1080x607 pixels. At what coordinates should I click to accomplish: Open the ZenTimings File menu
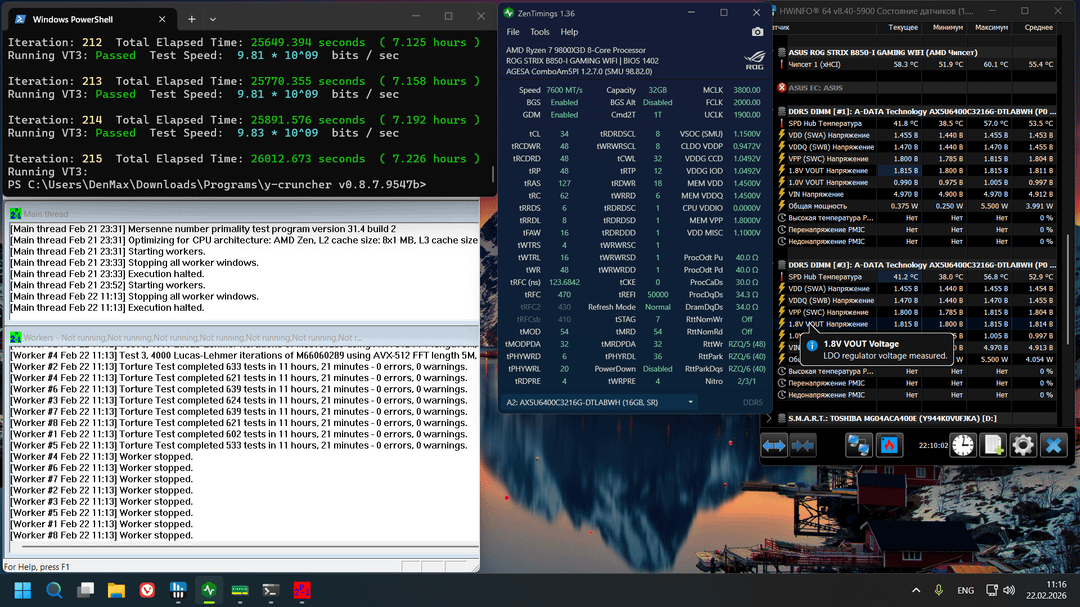tap(513, 32)
